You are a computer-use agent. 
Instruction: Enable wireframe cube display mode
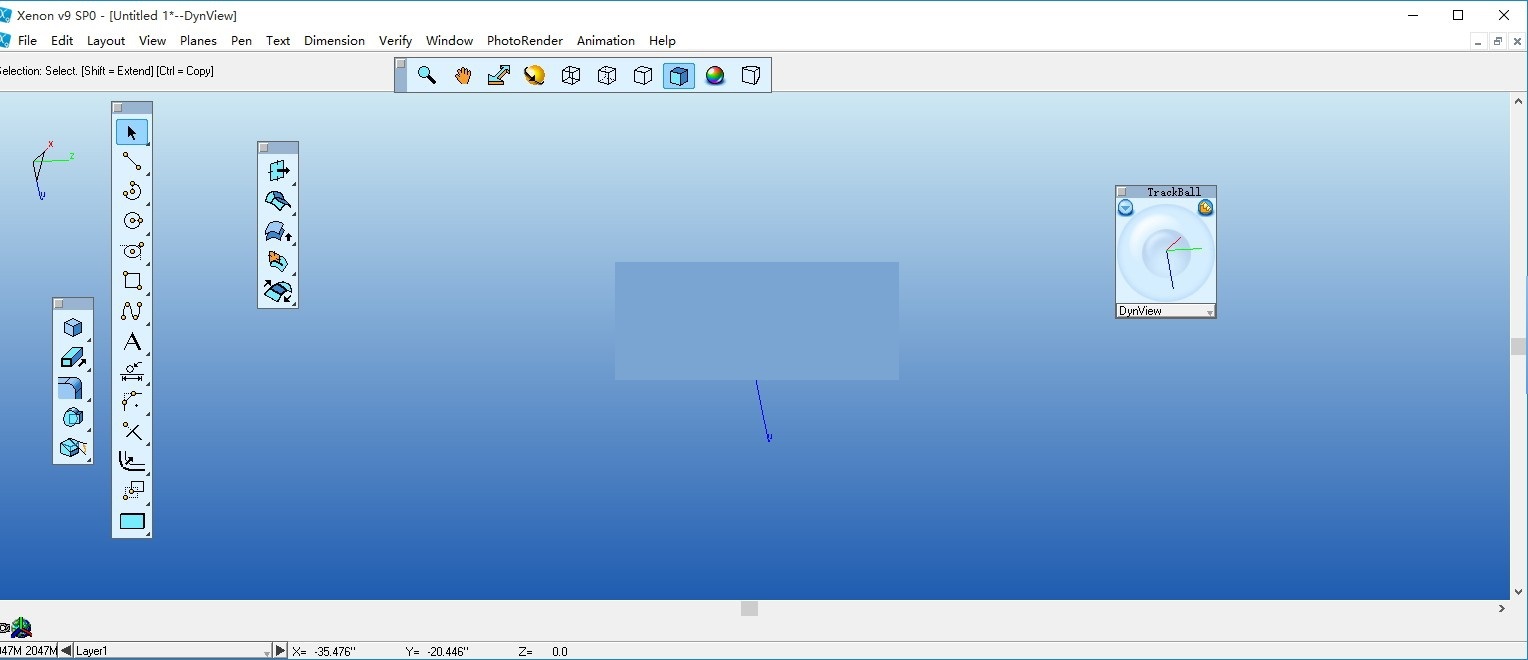coord(571,75)
